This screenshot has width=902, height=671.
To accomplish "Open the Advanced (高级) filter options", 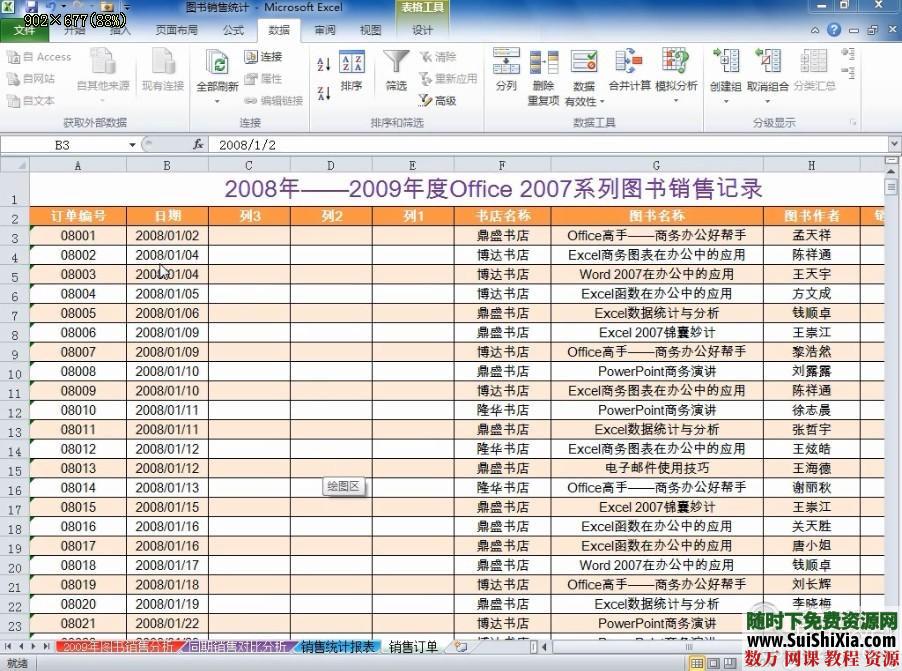I will [x=442, y=99].
